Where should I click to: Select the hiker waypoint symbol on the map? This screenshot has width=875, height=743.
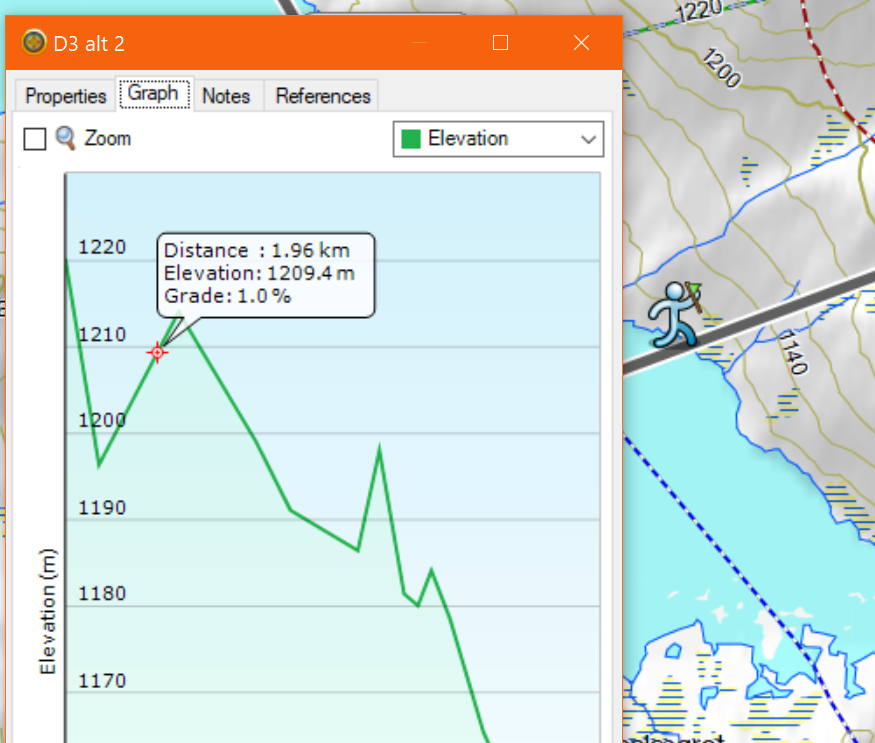click(x=676, y=312)
